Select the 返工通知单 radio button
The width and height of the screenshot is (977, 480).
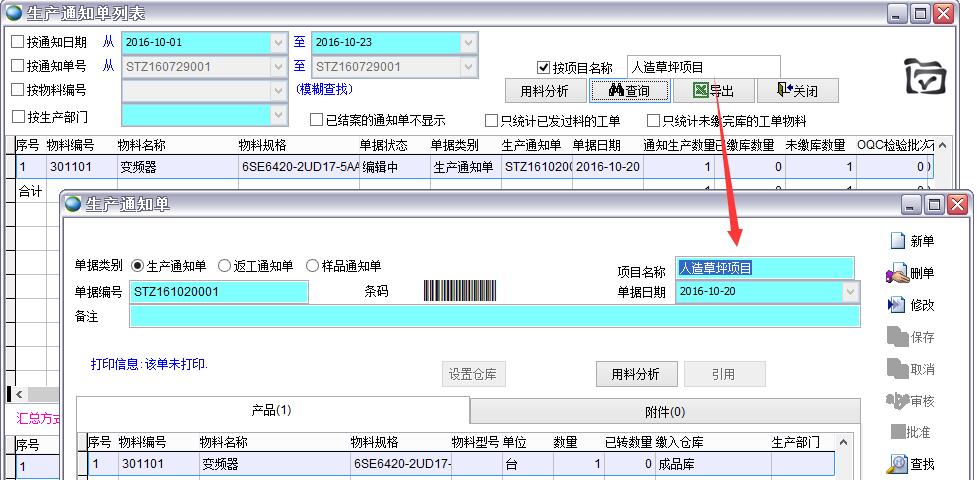click(225, 266)
